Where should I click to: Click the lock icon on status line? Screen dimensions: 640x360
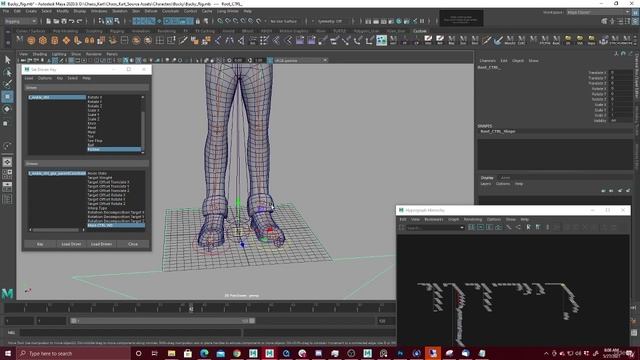click(x=198, y=21)
